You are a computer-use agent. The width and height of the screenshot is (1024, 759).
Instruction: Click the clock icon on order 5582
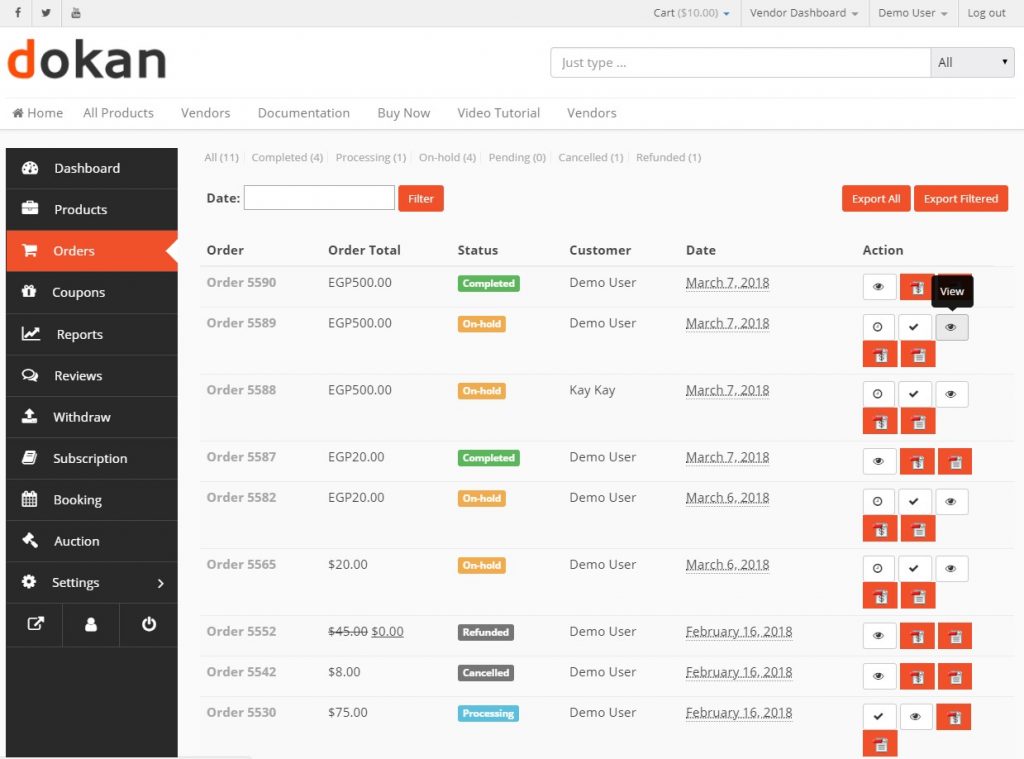[879, 501]
